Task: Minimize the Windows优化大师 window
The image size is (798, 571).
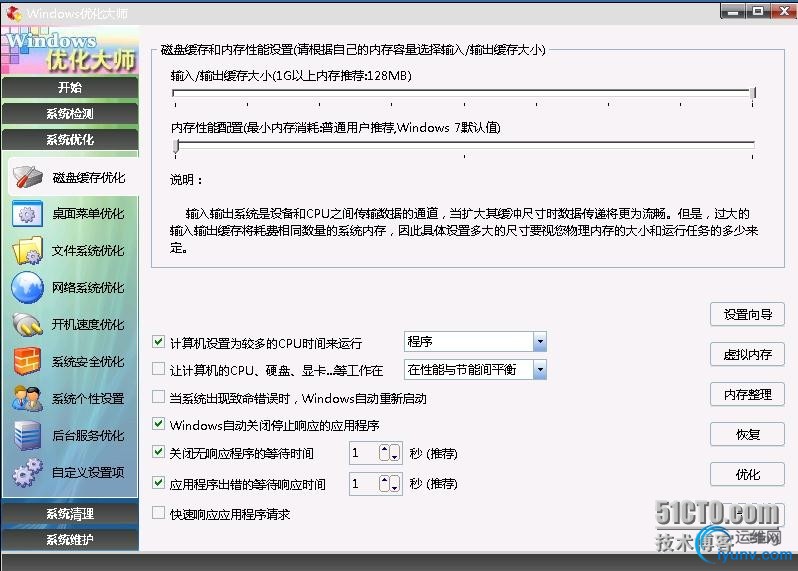Action: click(x=733, y=11)
